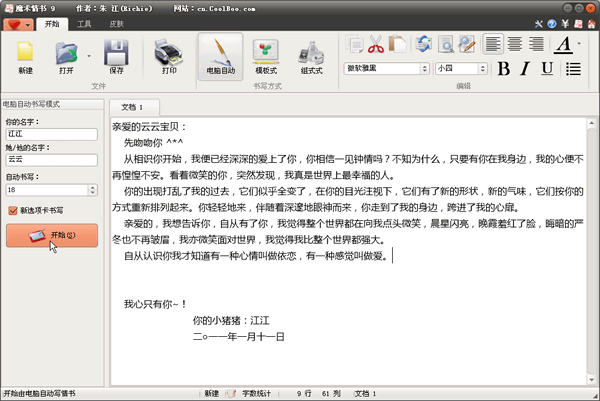Toggle center text alignment
This screenshot has height=401, width=600.
point(515,44)
